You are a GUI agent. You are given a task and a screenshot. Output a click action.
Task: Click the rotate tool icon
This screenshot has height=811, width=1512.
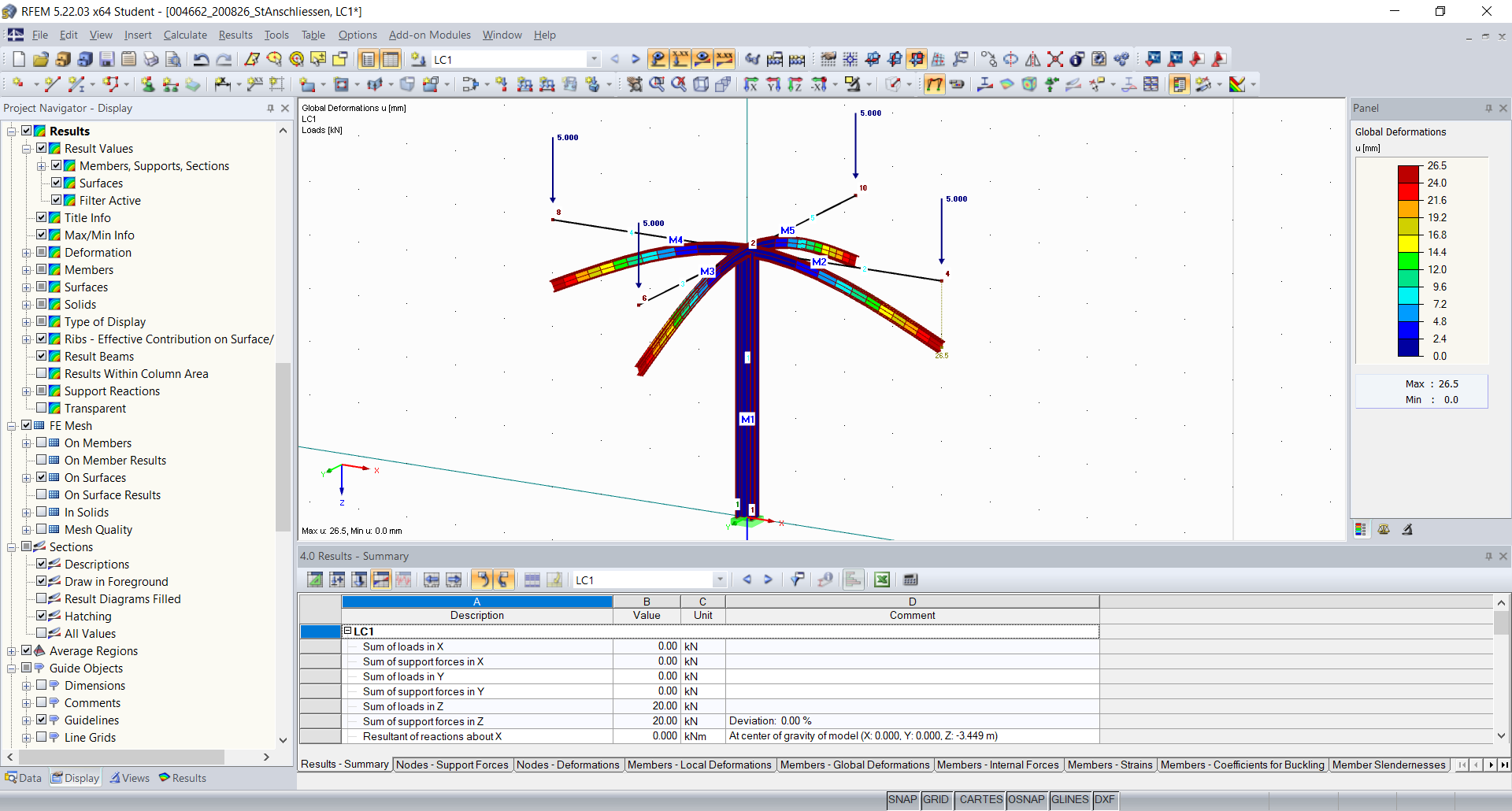pyautogui.click(x=1011, y=59)
